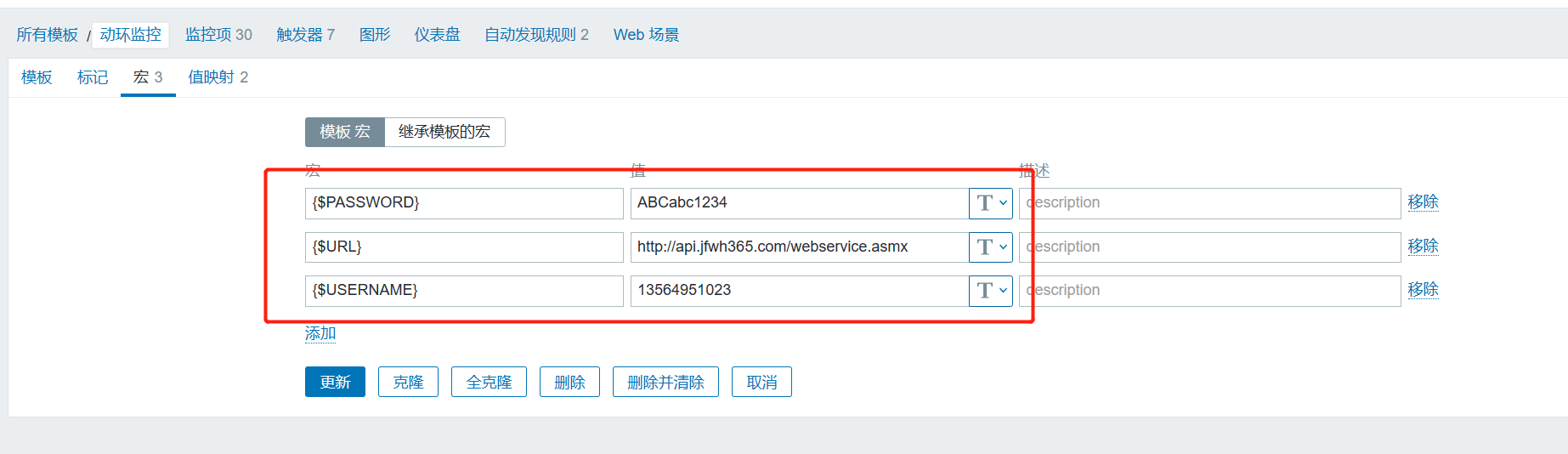Remove the {$PASSWORD} macro via 移除
This screenshot has height=454, width=1568.
(1423, 202)
